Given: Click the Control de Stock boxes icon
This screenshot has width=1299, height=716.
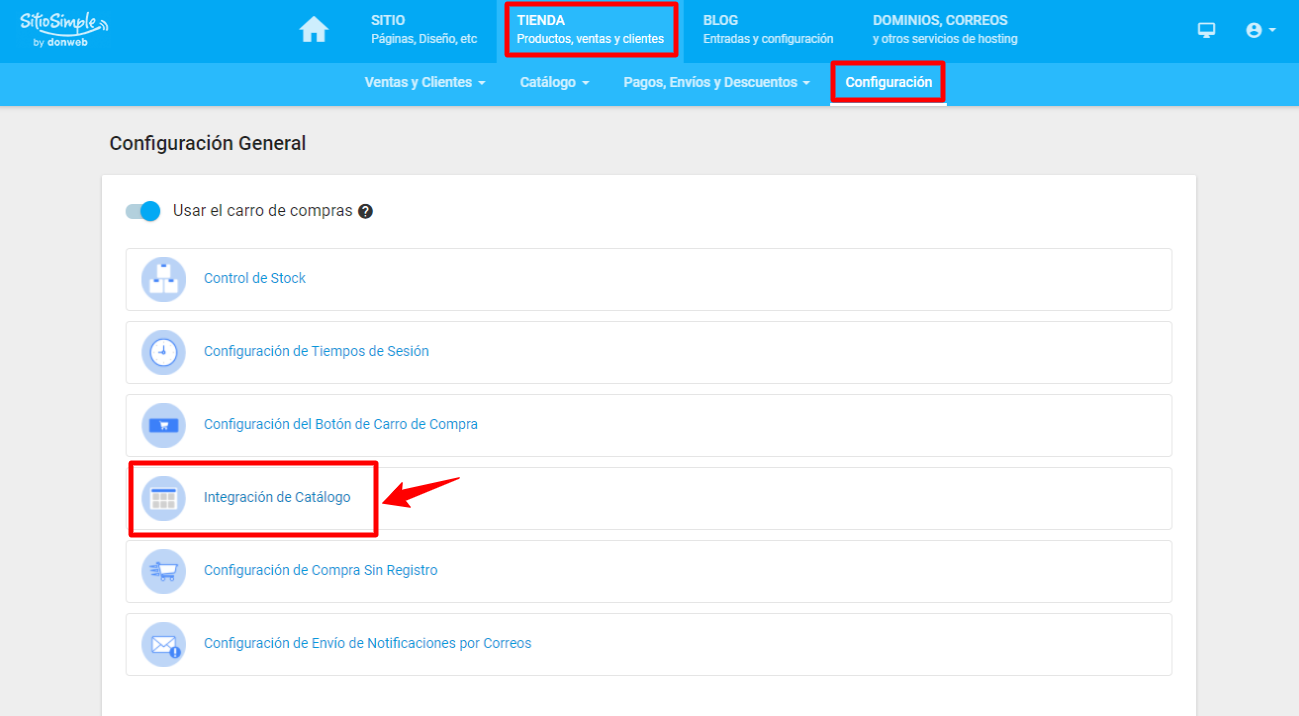Looking at the screenshot, I should [164, 279].
